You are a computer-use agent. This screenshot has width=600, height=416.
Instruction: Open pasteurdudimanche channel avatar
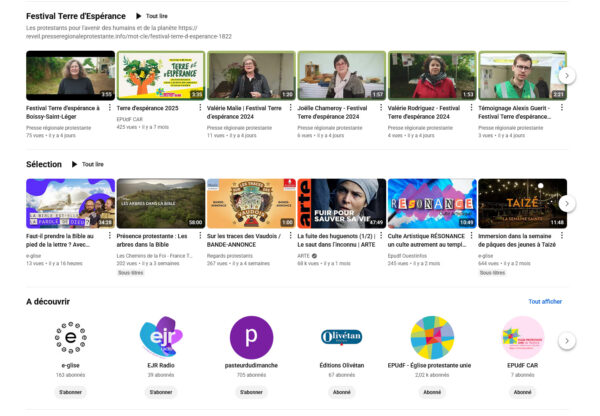point(251,338)
